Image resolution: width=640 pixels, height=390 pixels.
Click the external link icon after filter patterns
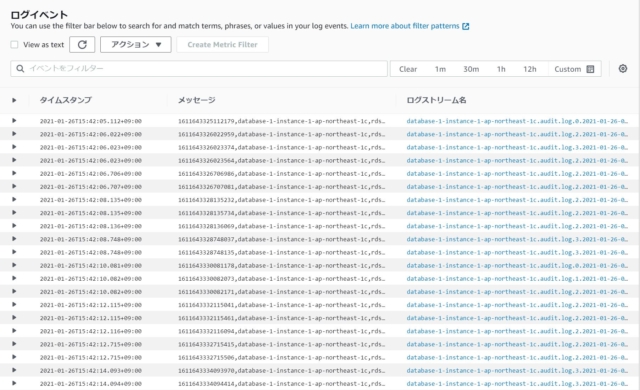point(465,26)
